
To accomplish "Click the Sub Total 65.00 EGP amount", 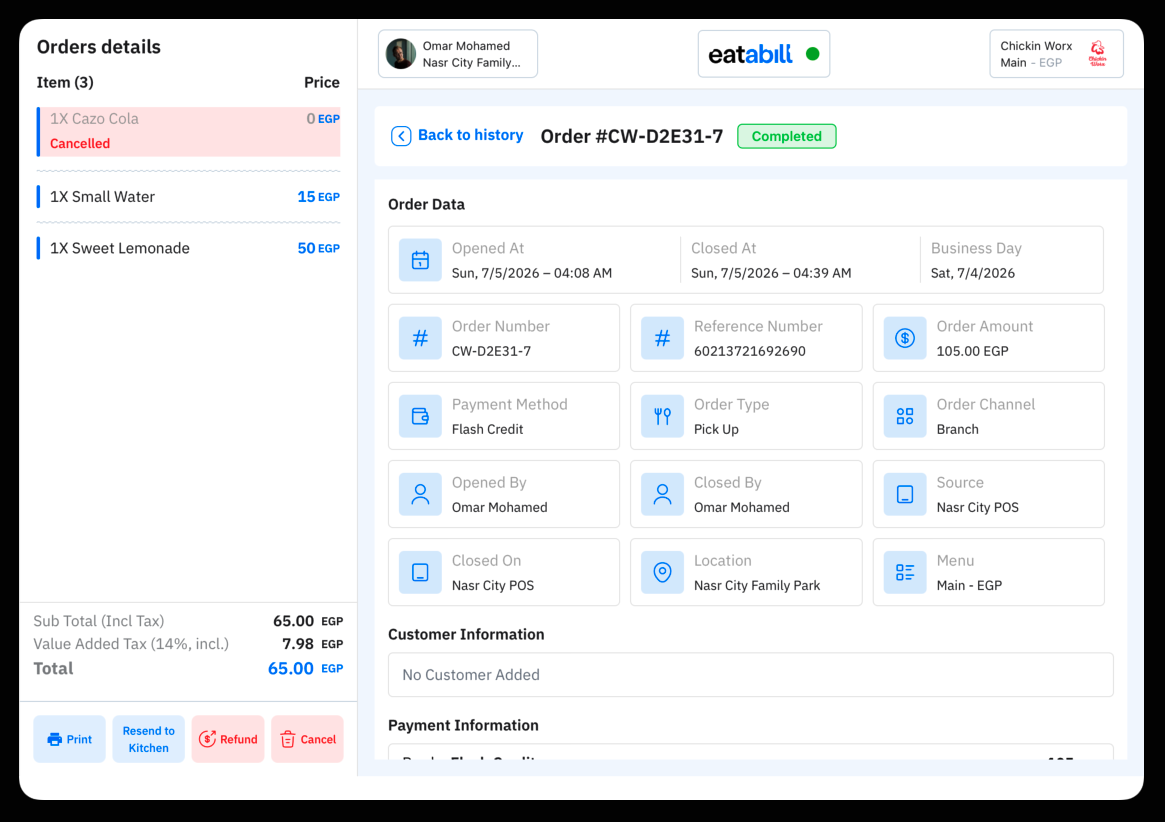I will [x=308, y=621].
